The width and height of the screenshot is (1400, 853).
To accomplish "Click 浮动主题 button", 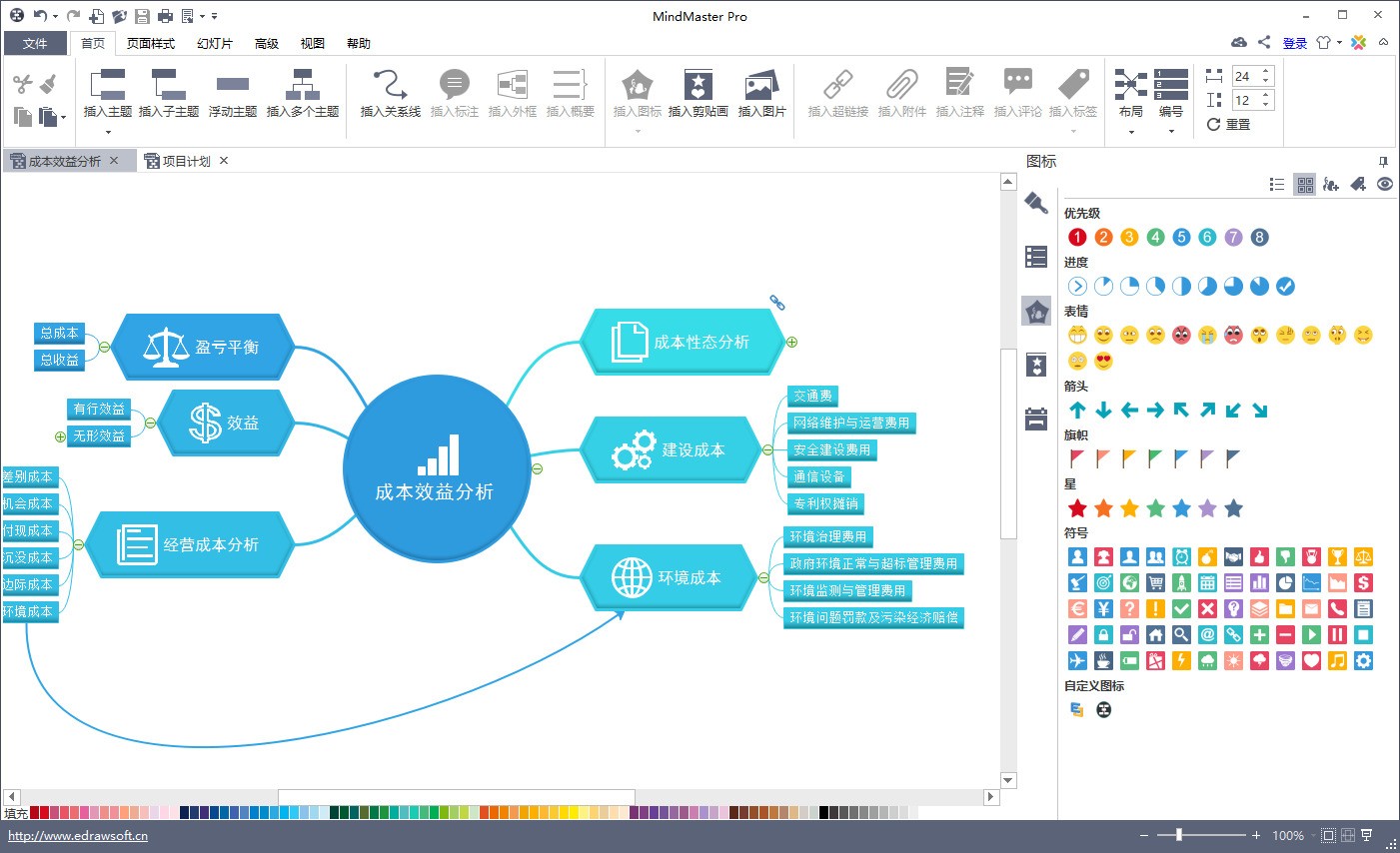I will coord(233,94).
